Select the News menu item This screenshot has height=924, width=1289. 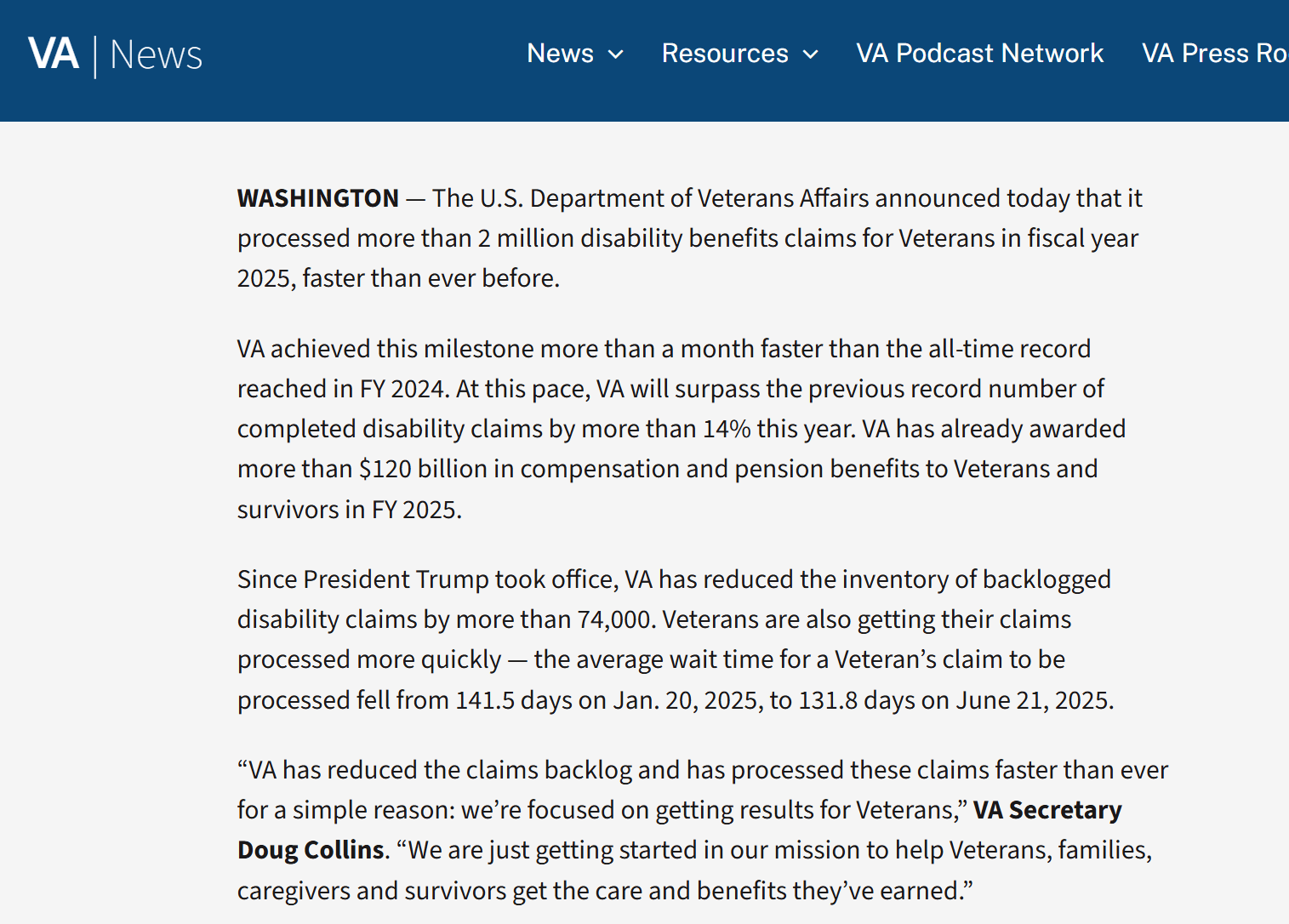click(x=560, y=54)
